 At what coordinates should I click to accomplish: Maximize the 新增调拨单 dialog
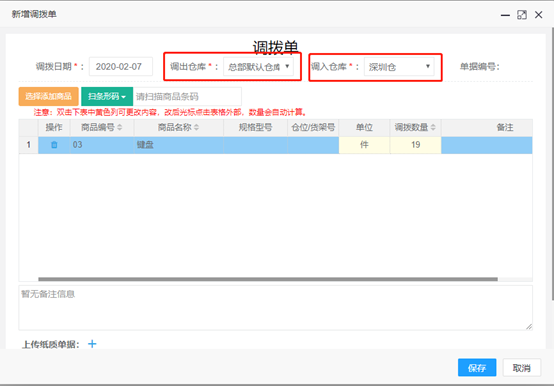tap(522, 15)
